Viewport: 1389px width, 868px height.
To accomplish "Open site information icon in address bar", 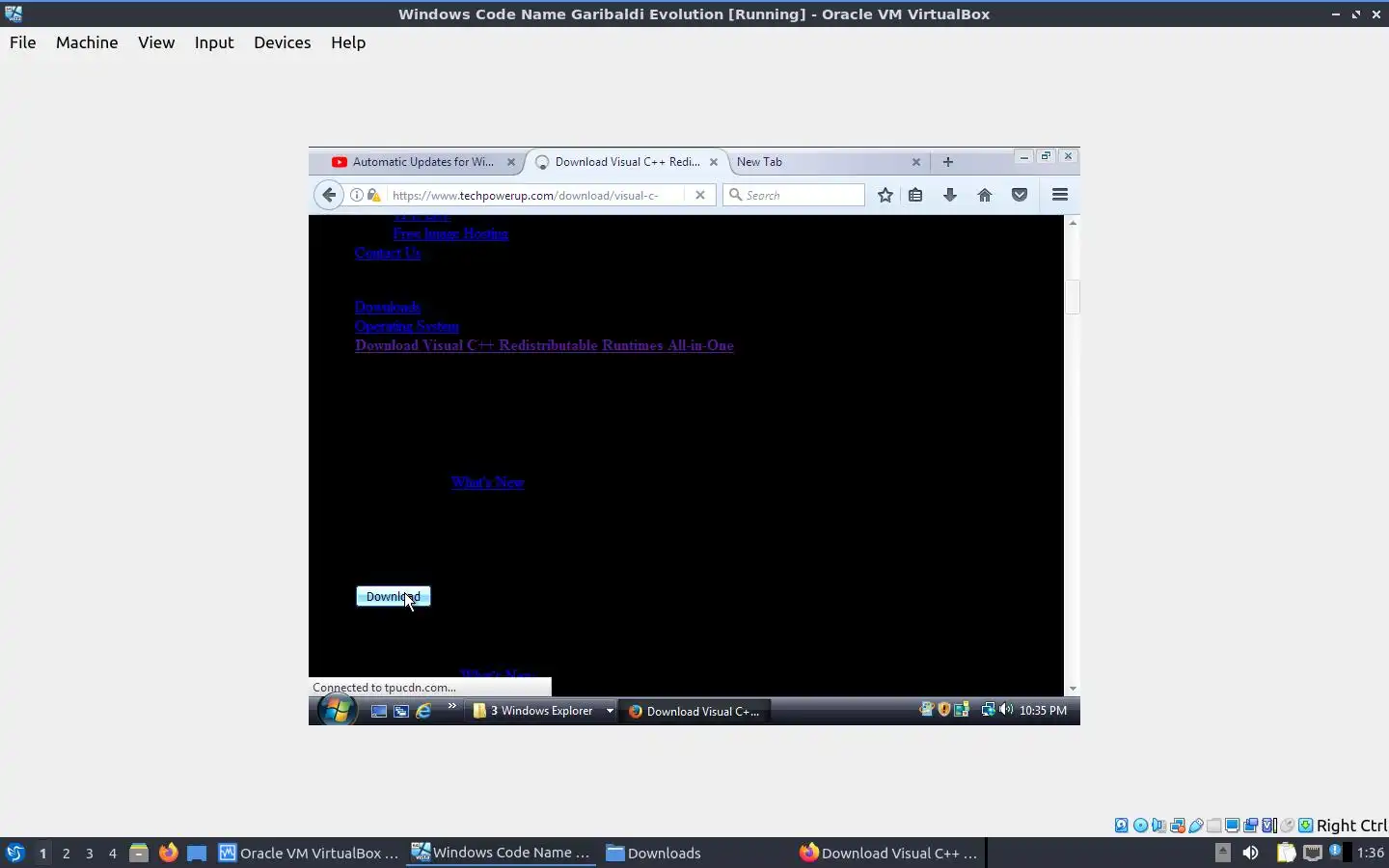I will (x=356, y=195).
